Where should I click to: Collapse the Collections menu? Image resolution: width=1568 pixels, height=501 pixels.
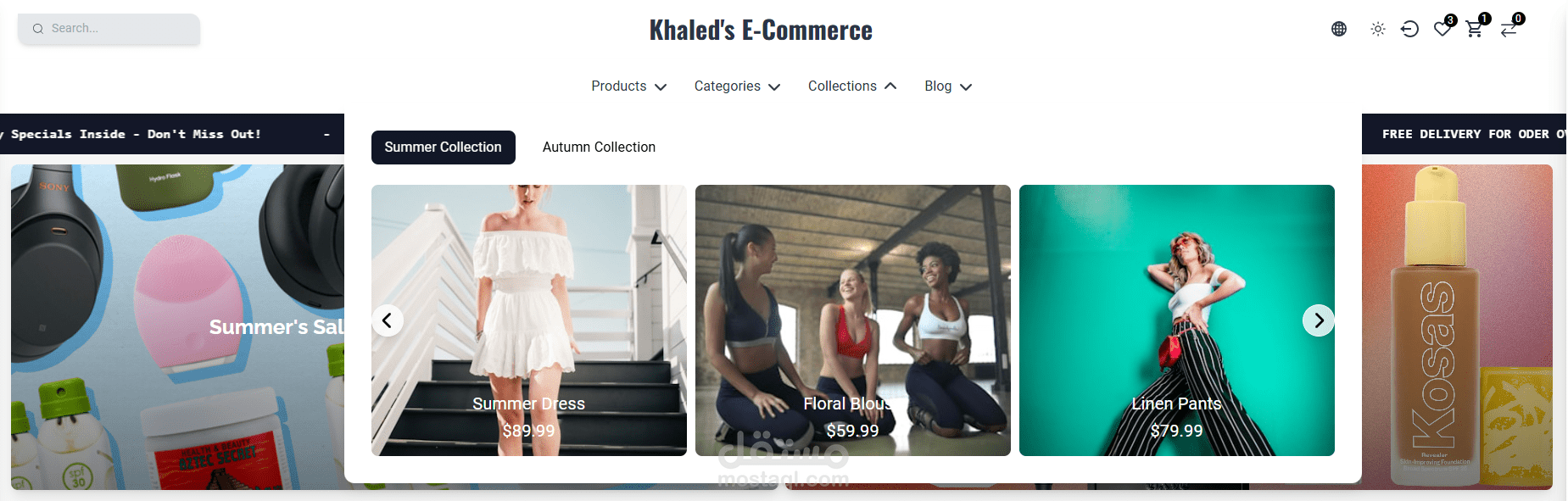point(852,86)
